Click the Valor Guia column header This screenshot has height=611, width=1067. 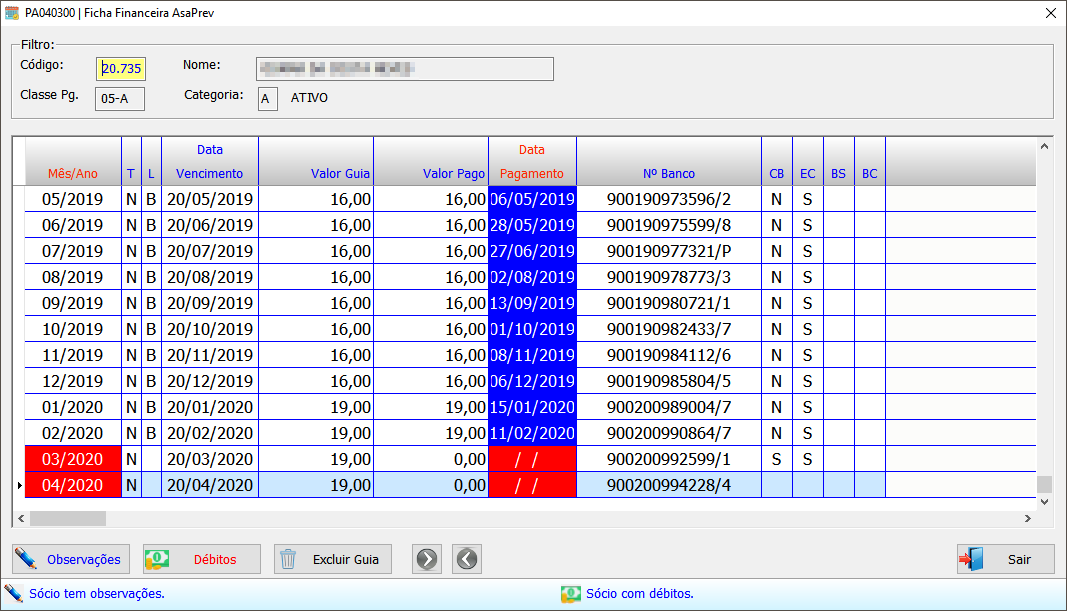point(316,173)
